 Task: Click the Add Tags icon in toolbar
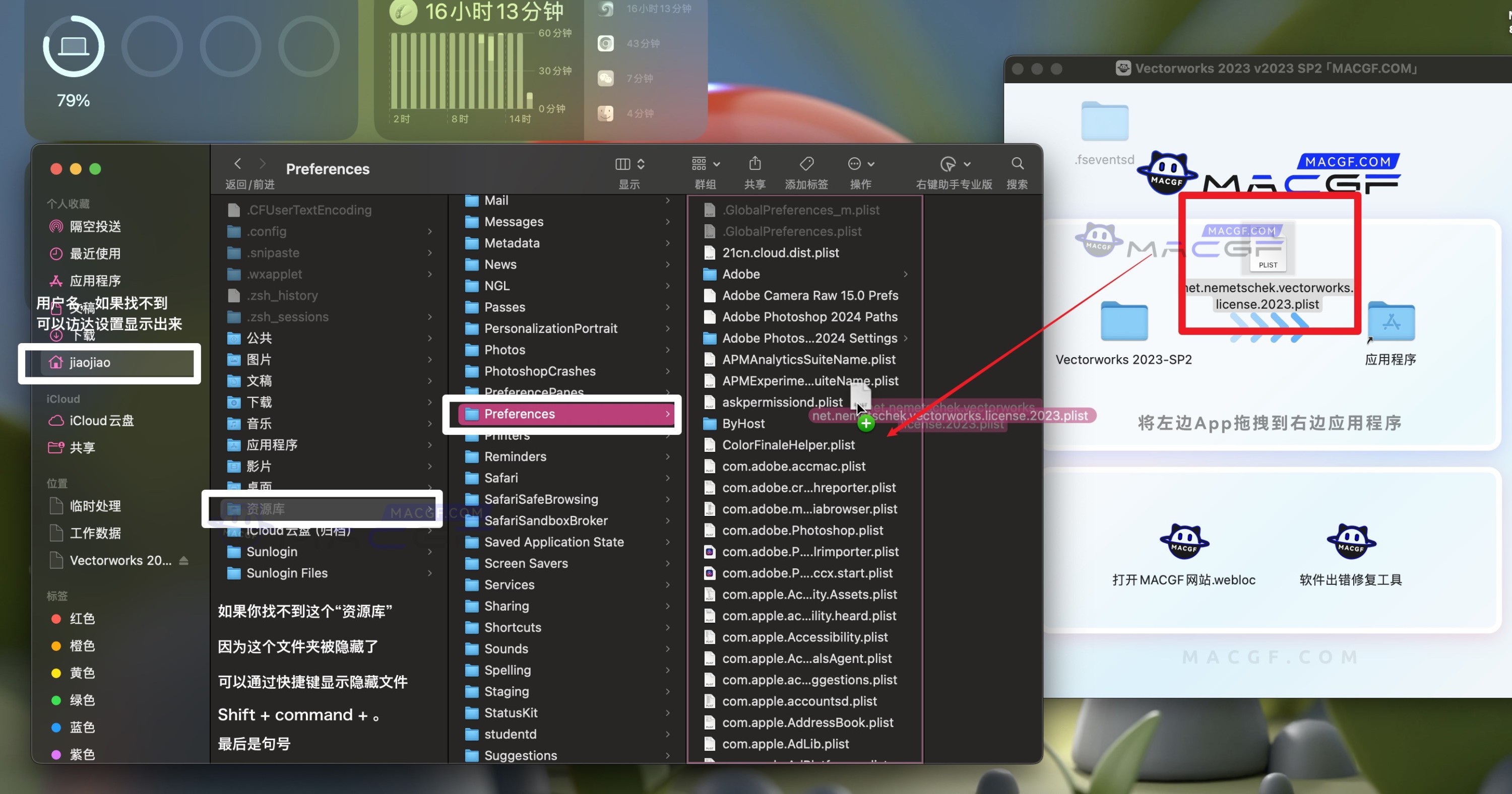click(806, 164)
